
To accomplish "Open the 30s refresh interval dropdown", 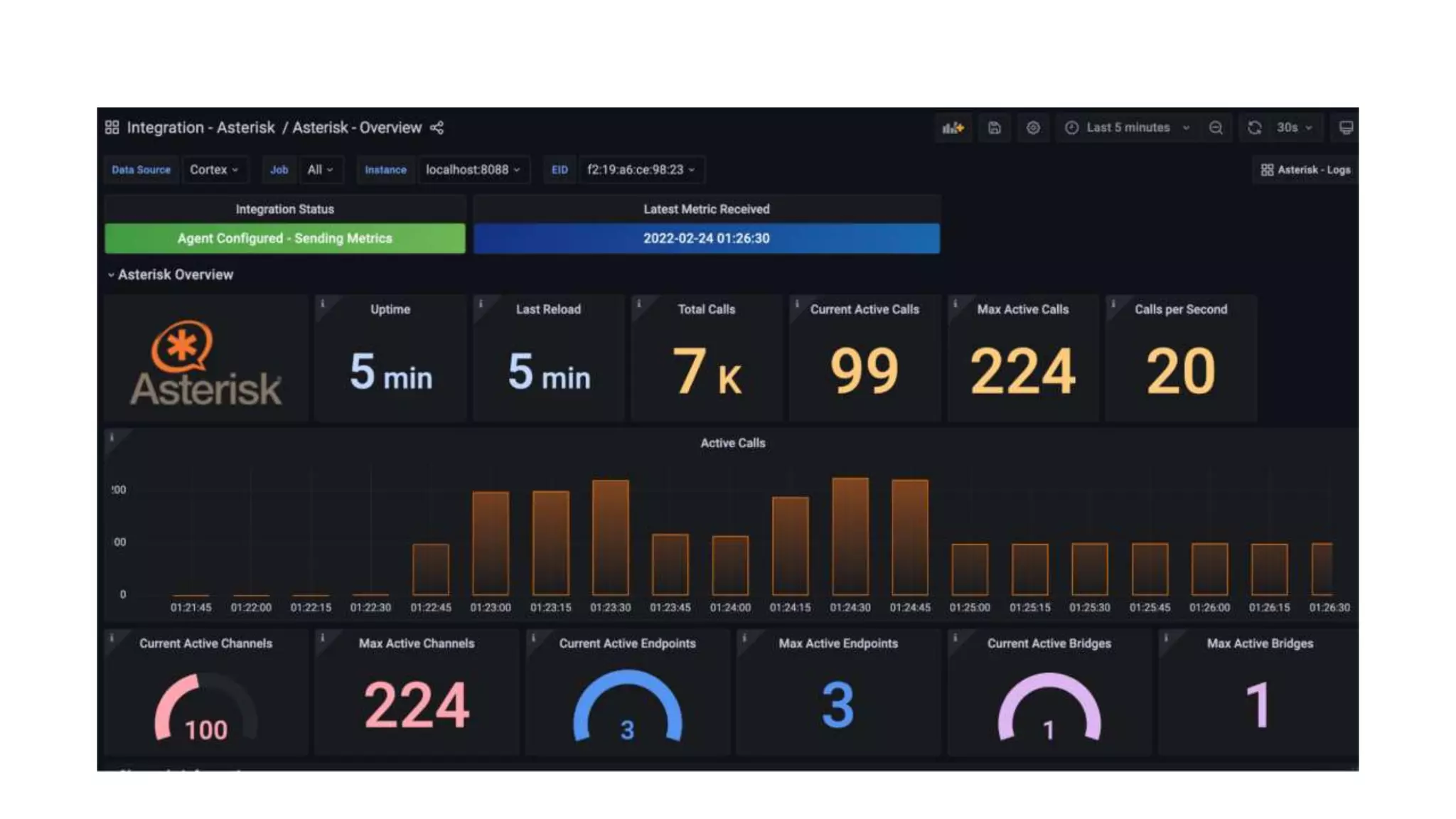I will click(1294, 127).
